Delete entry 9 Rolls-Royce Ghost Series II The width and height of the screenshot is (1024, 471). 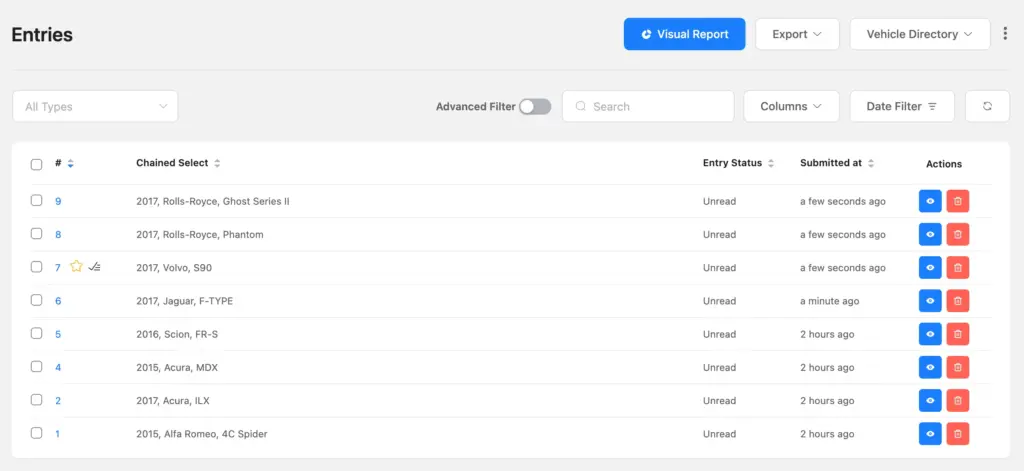coord(957,201)
